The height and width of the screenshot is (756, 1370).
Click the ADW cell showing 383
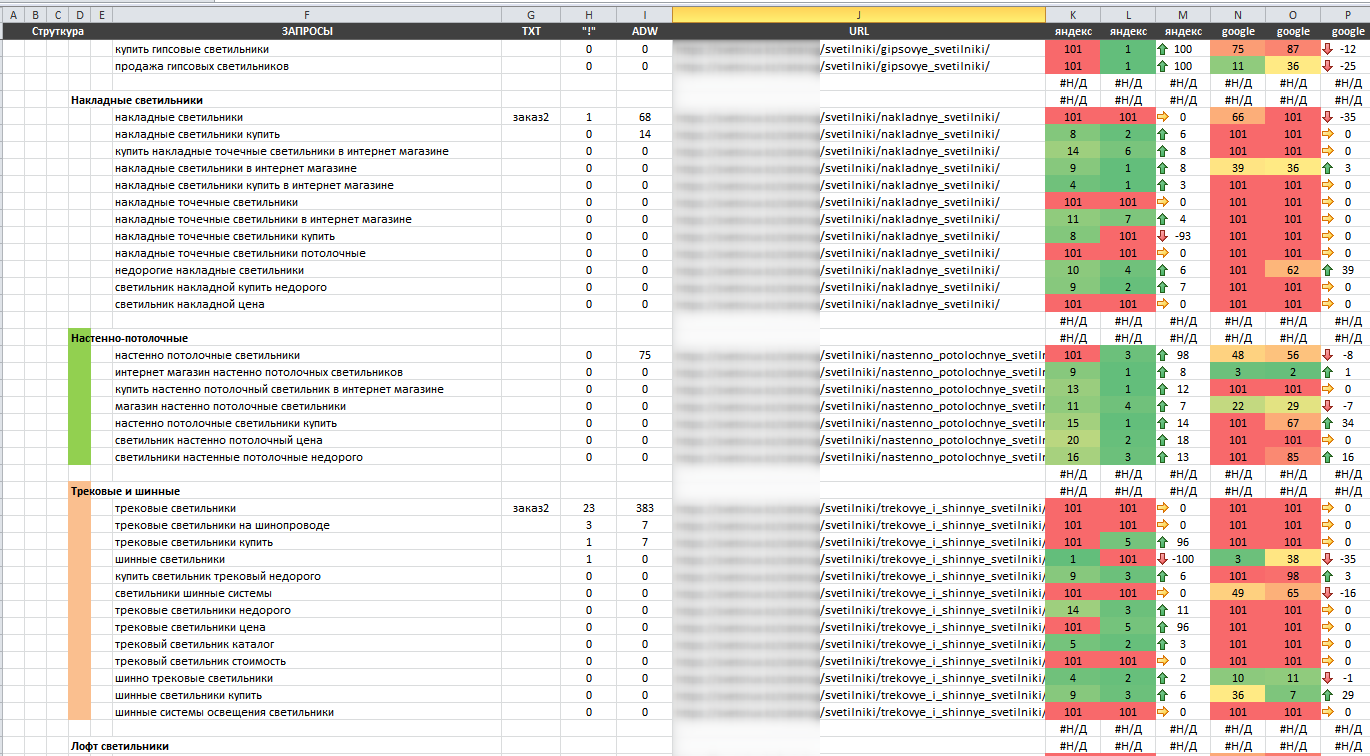[644, 508]
